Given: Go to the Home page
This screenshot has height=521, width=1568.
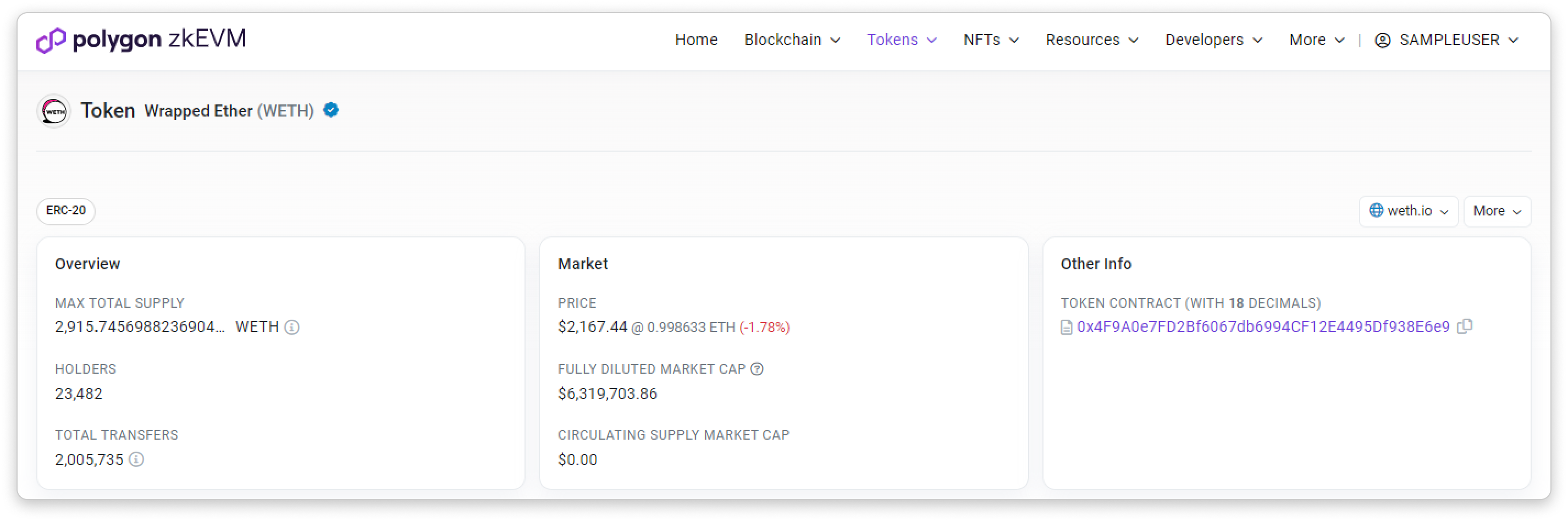Looking at the screenshot, I should [697, 40].
